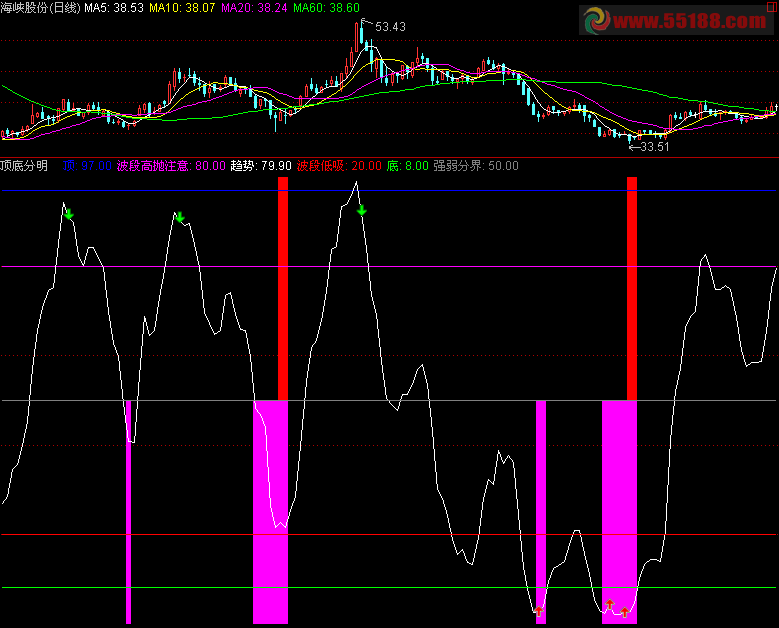Click the middle green down-arrow sell signal

coord(180,217)
